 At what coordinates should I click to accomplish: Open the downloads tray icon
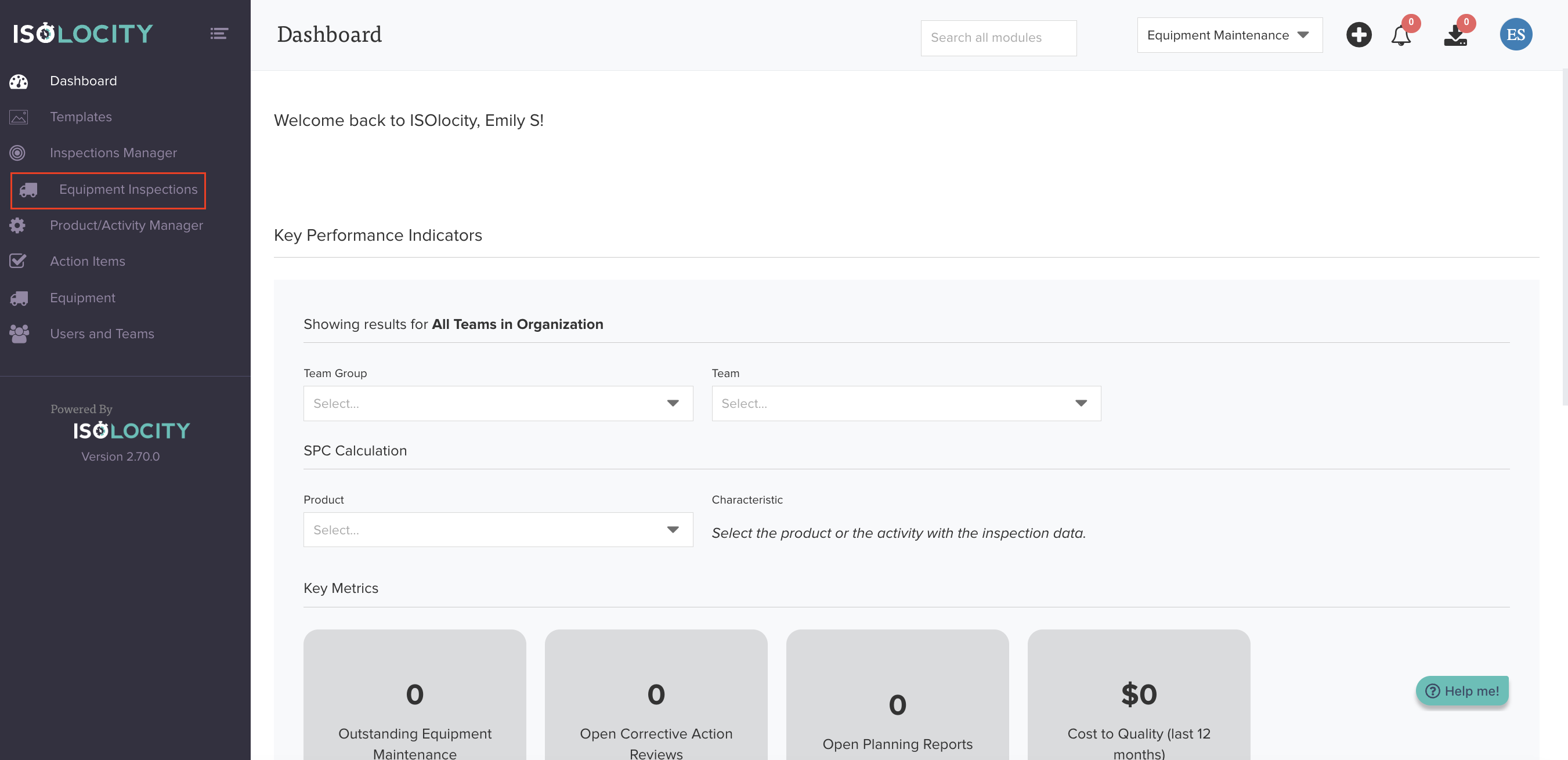click(1455, 36)
